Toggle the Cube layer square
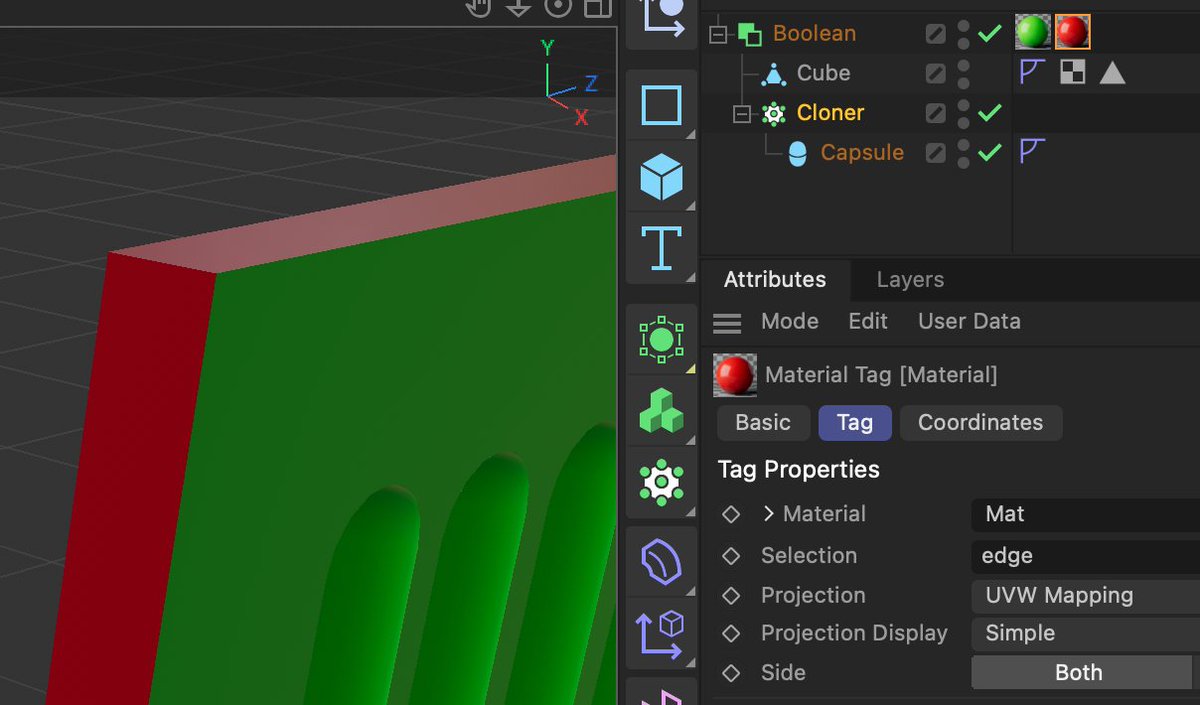 pos(935,73)
